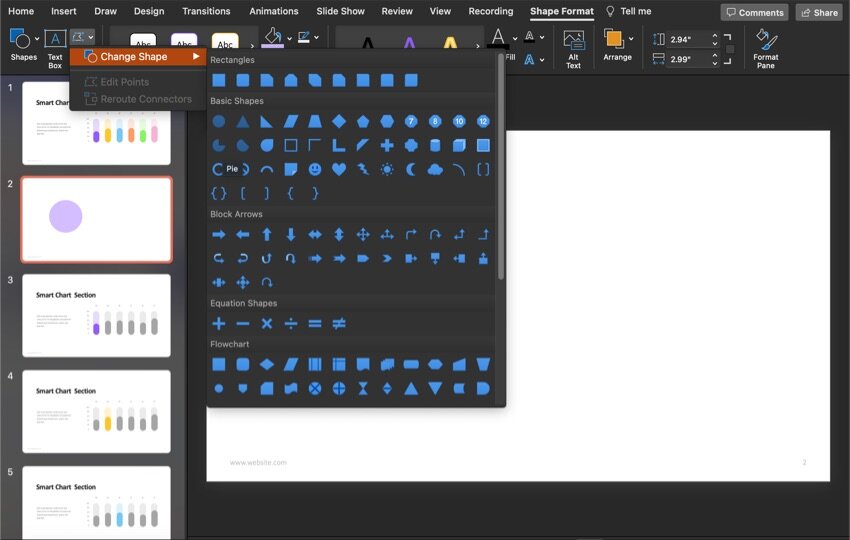Screen dimensions: 850x540
Task: Open the Comments button
Action: 754,12
